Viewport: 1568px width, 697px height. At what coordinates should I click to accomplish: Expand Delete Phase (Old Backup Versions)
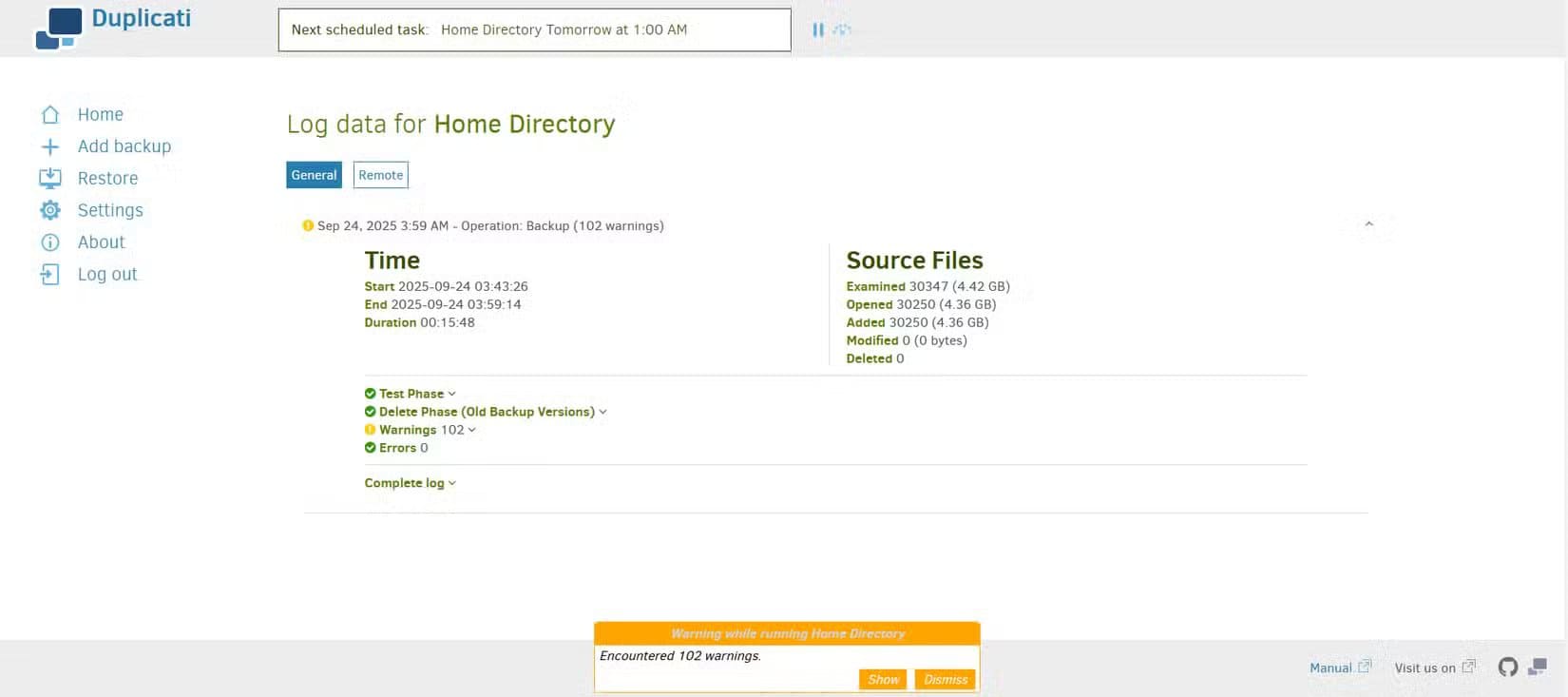pyautogui.click(x=486, y=412)
